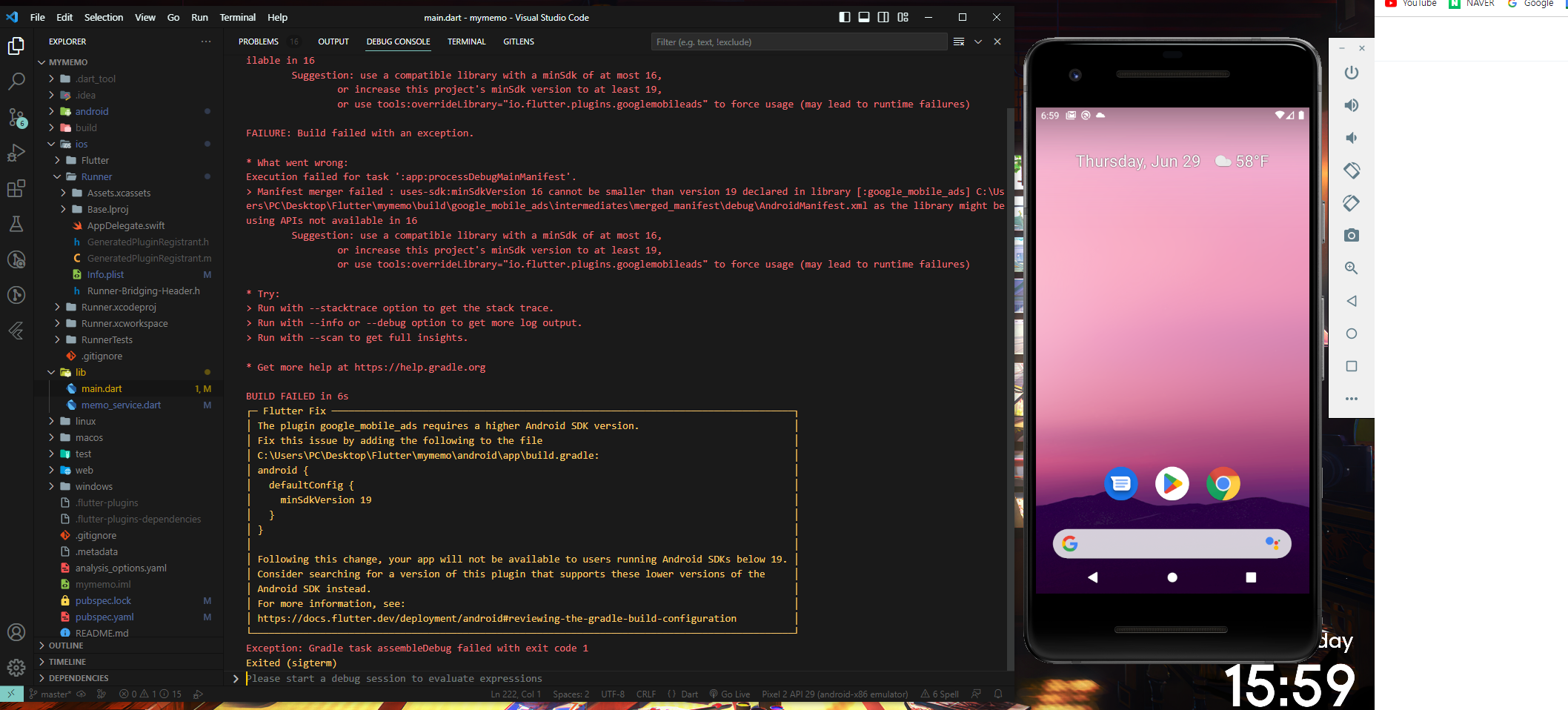Click the emulator rotate left button
Viewport: 1568px width, 710px height.
click(1352, 170)
